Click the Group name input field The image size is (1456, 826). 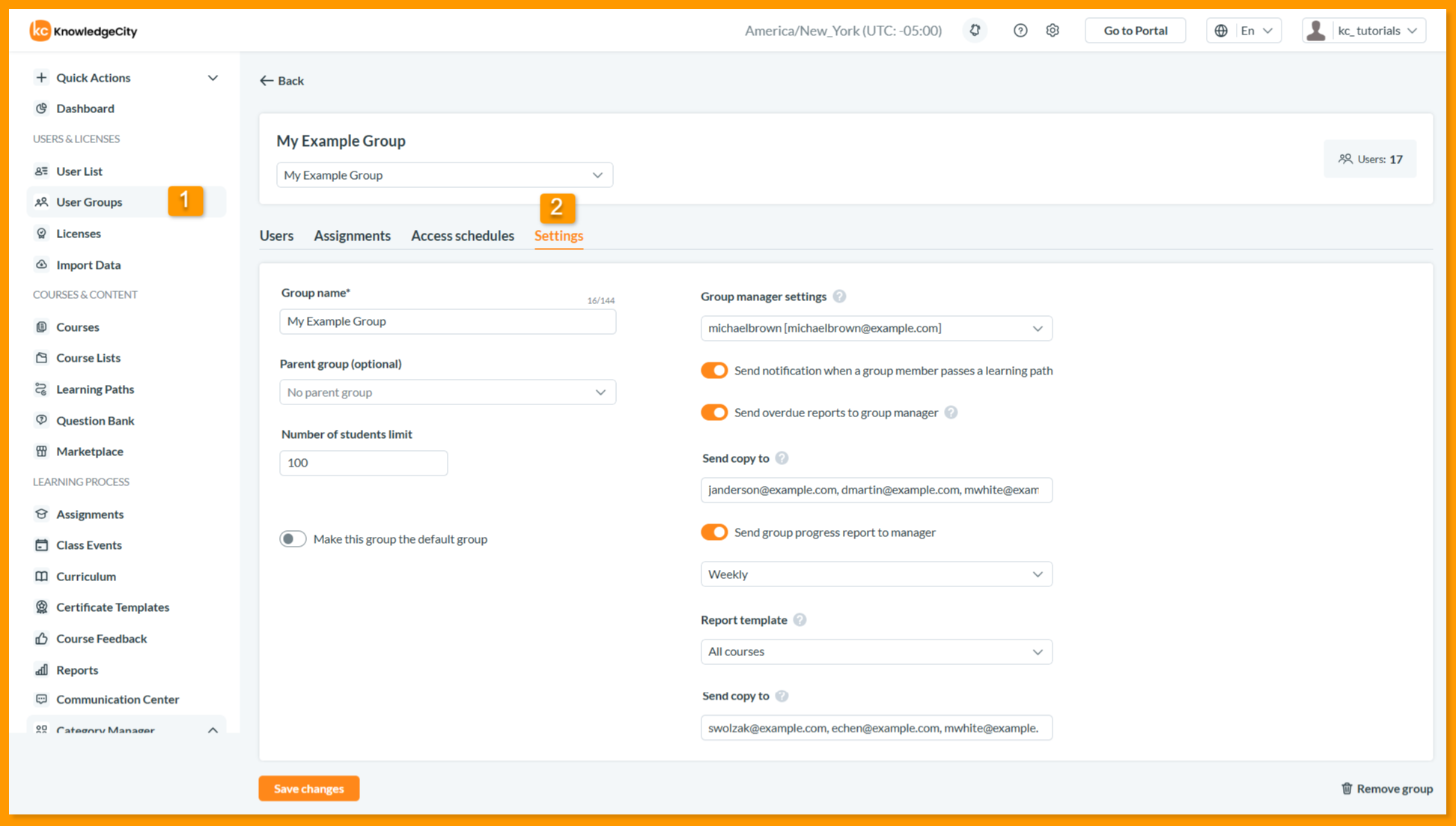click(x=448, y=321)
